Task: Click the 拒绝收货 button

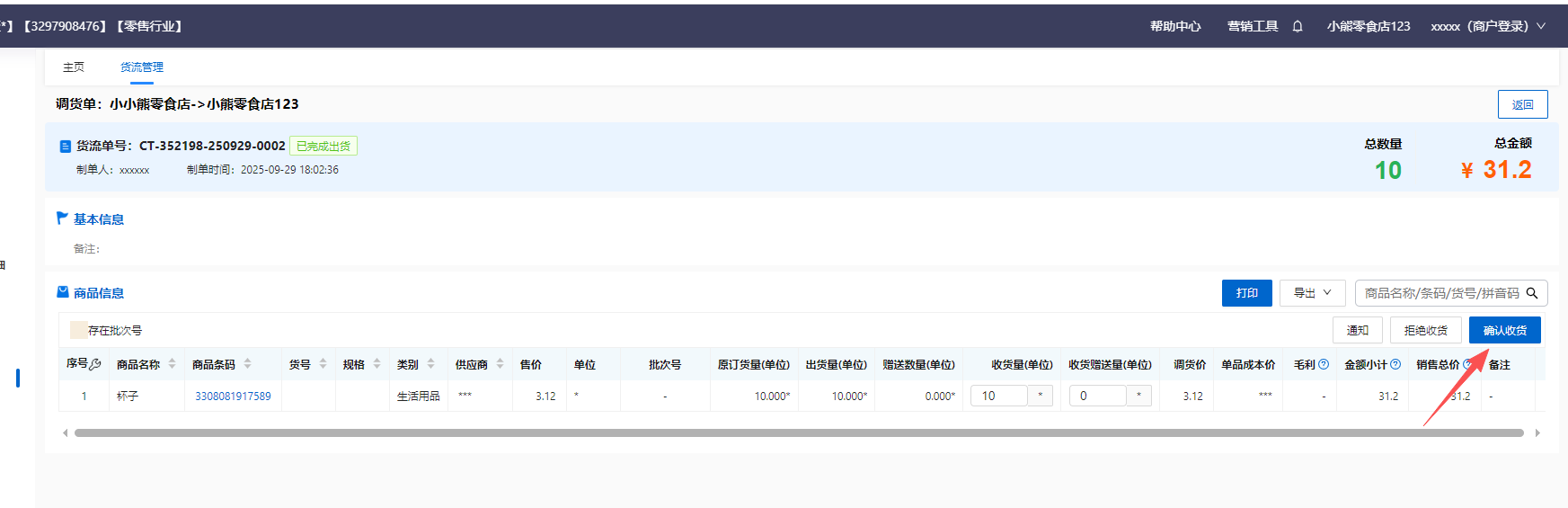Action: pos(1425,330)
